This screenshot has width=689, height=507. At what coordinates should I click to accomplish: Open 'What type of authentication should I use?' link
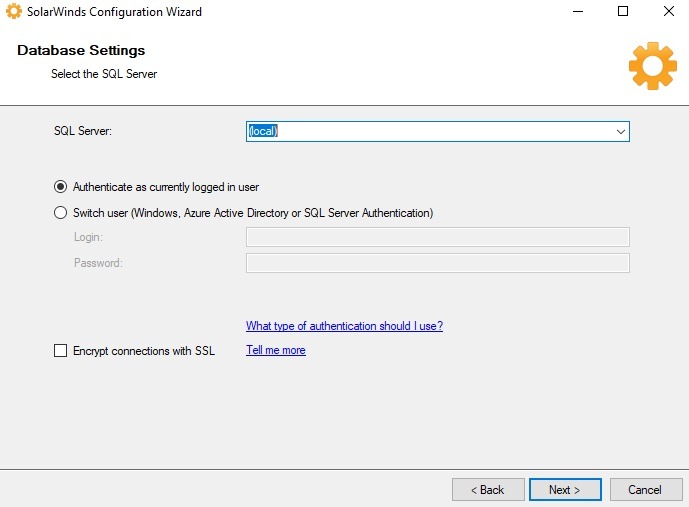pos(344,326)
